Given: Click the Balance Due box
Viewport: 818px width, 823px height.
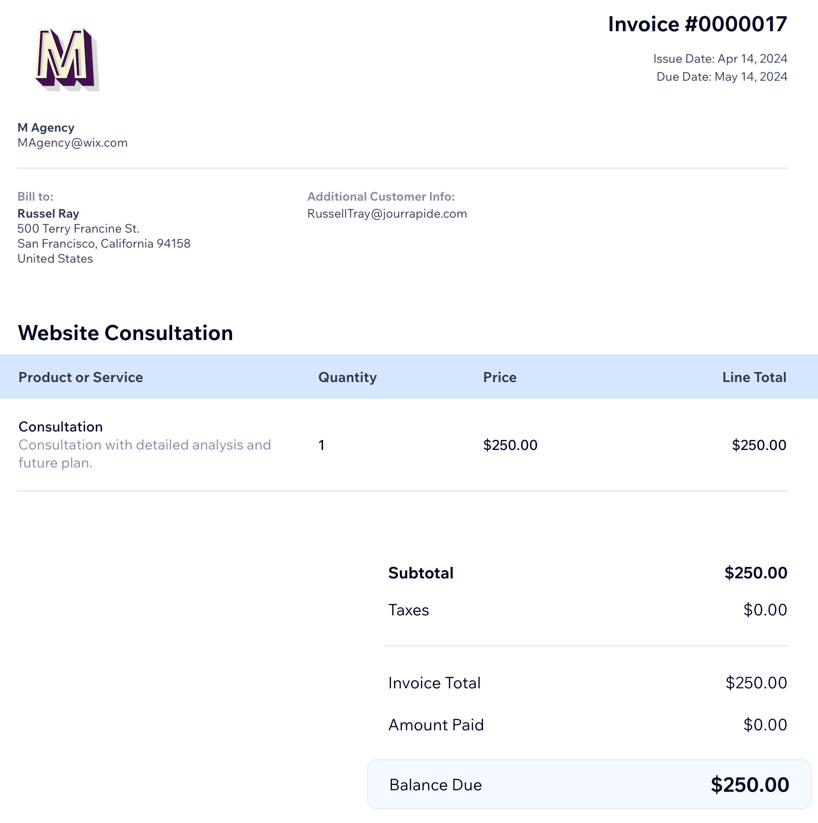Looking at the screenshot, I should [589, 785].
